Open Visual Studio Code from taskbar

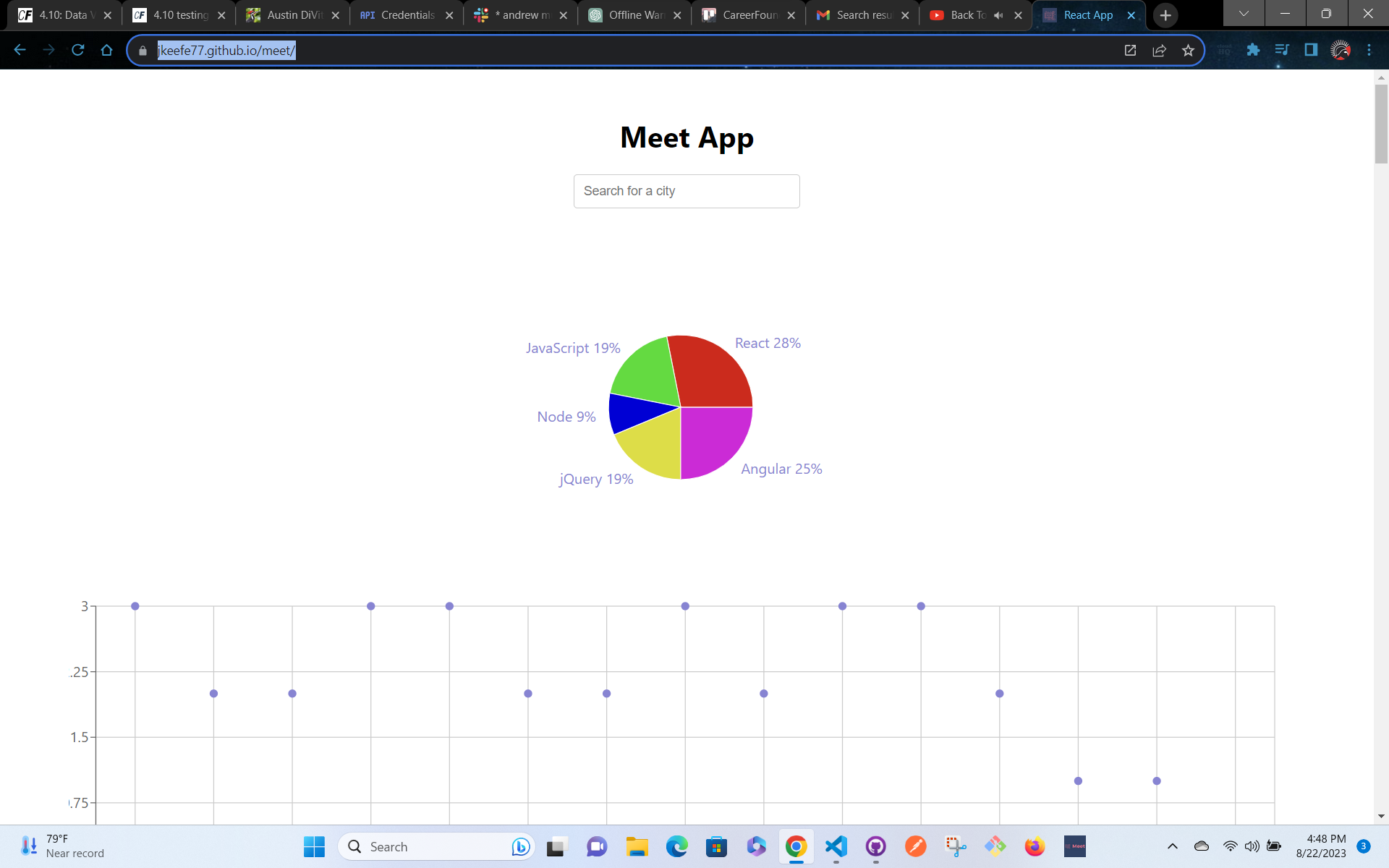(x=836, y=846)
